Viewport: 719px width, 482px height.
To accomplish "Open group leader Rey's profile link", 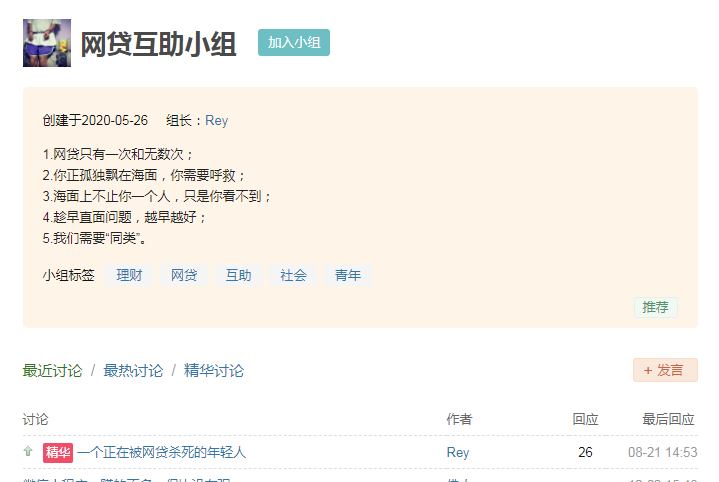I will 217,121.
